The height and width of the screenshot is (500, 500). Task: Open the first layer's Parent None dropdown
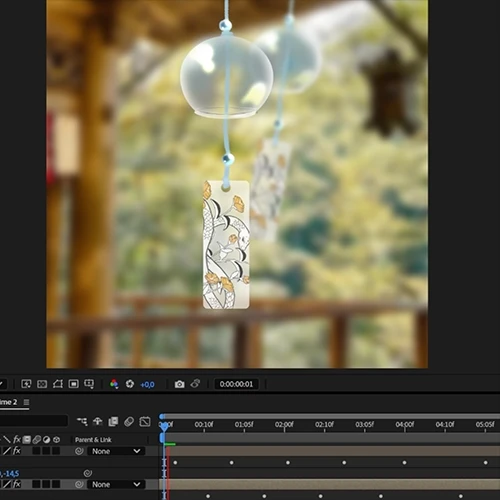(x=116, y=451)
